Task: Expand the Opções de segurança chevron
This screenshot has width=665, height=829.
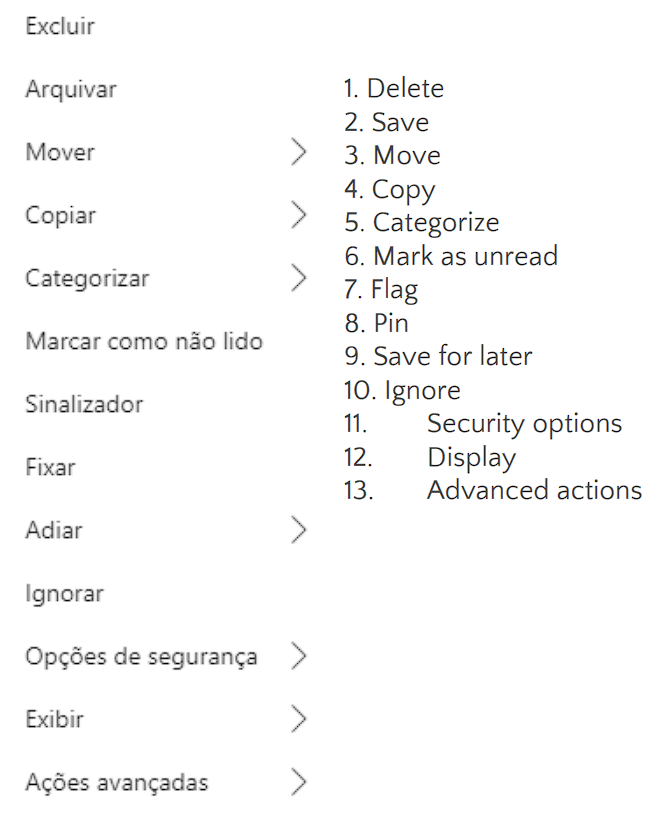Action: coord(299,657)
